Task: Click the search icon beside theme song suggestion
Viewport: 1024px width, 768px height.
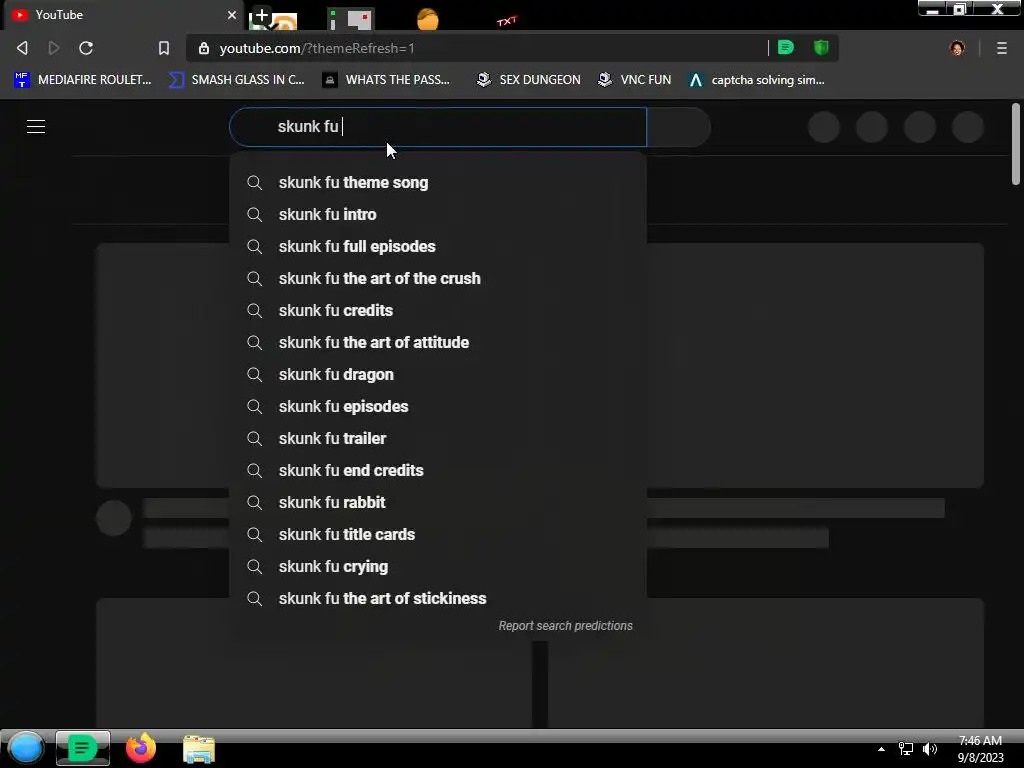Action: coord(255,183)
